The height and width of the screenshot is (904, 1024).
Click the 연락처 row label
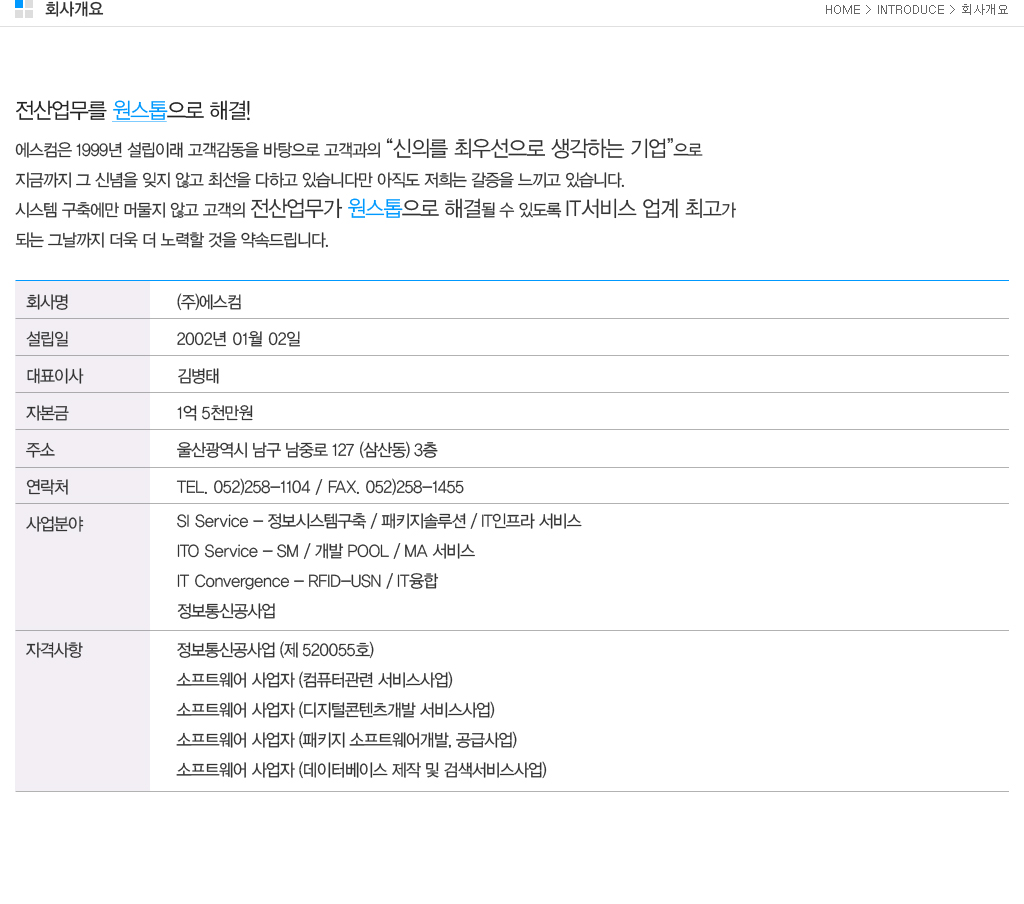tap(47, 487)
